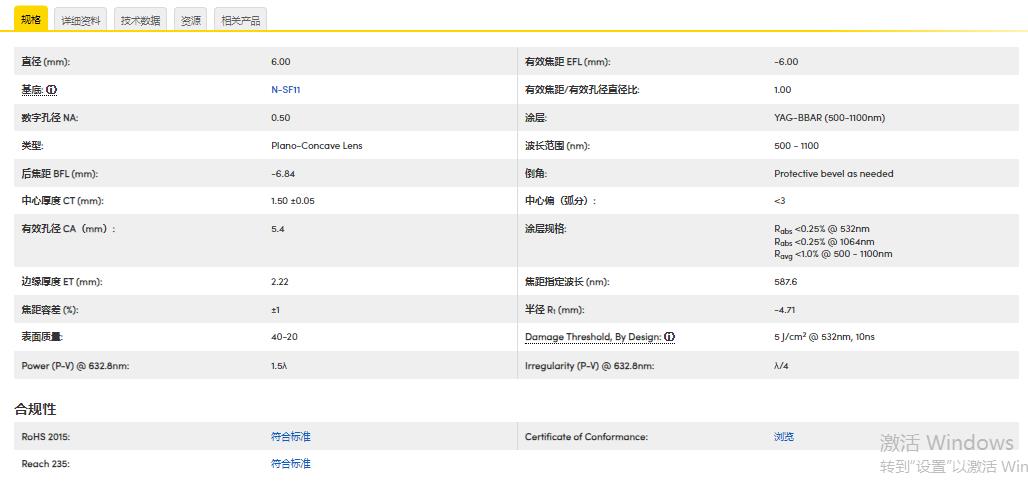
Task: Open the 技术数据 tab
Action: [x=140, y=20]
